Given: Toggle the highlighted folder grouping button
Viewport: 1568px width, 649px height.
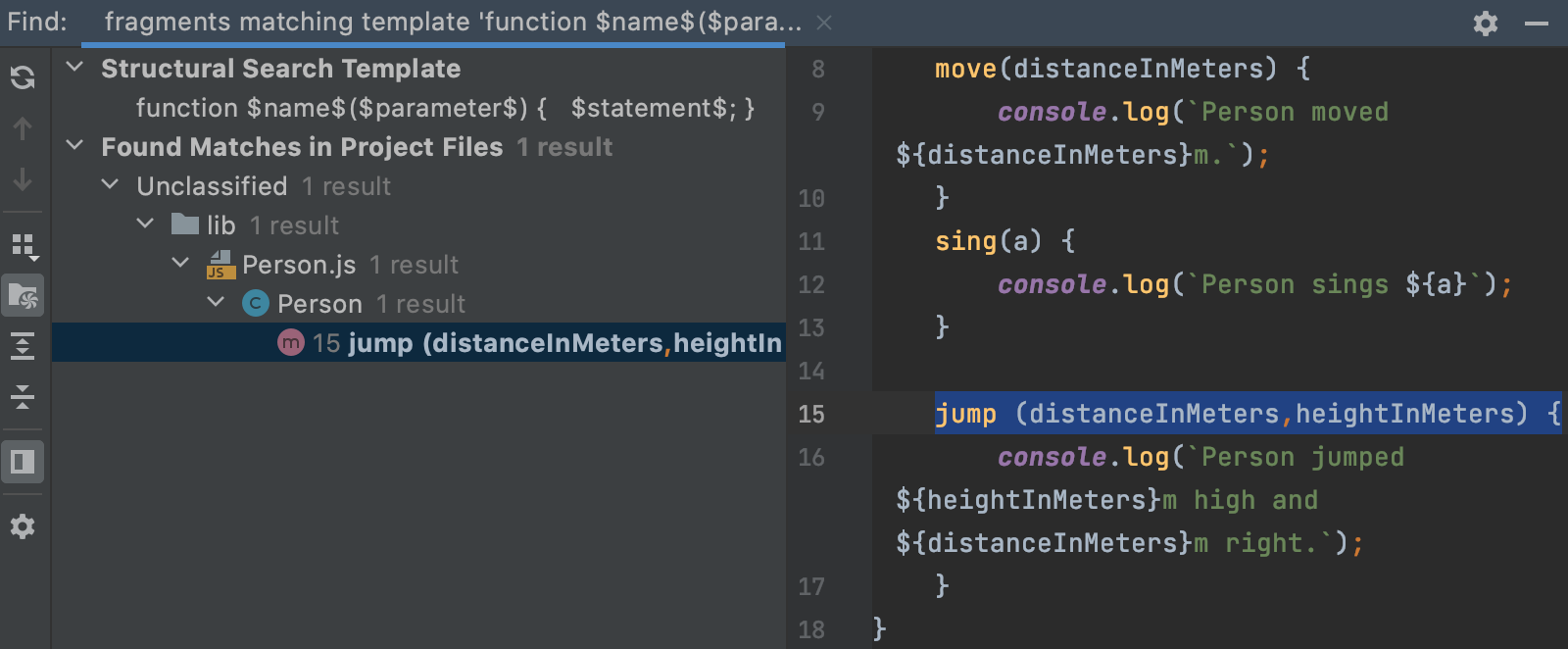Looking at the screenshot, I should coord(23,295).
